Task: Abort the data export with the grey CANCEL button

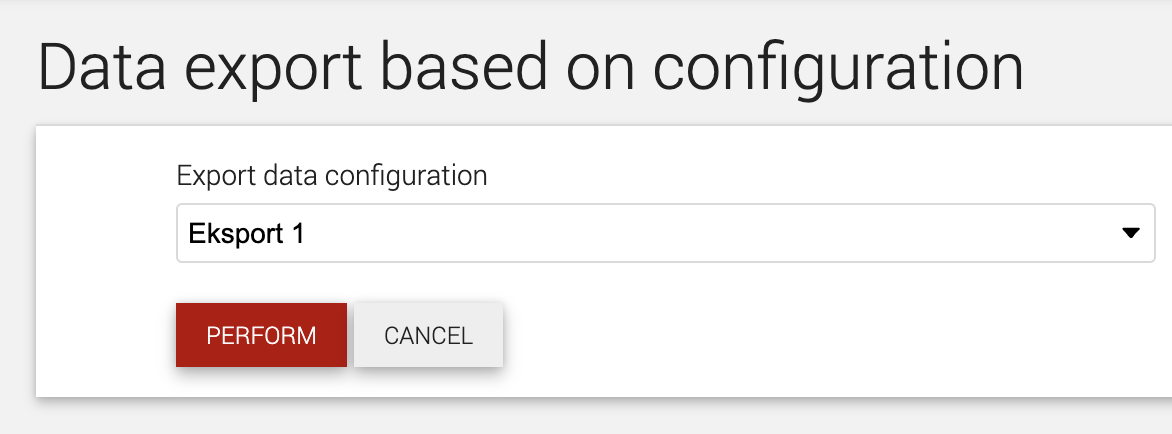Action: tap(428, 335)
